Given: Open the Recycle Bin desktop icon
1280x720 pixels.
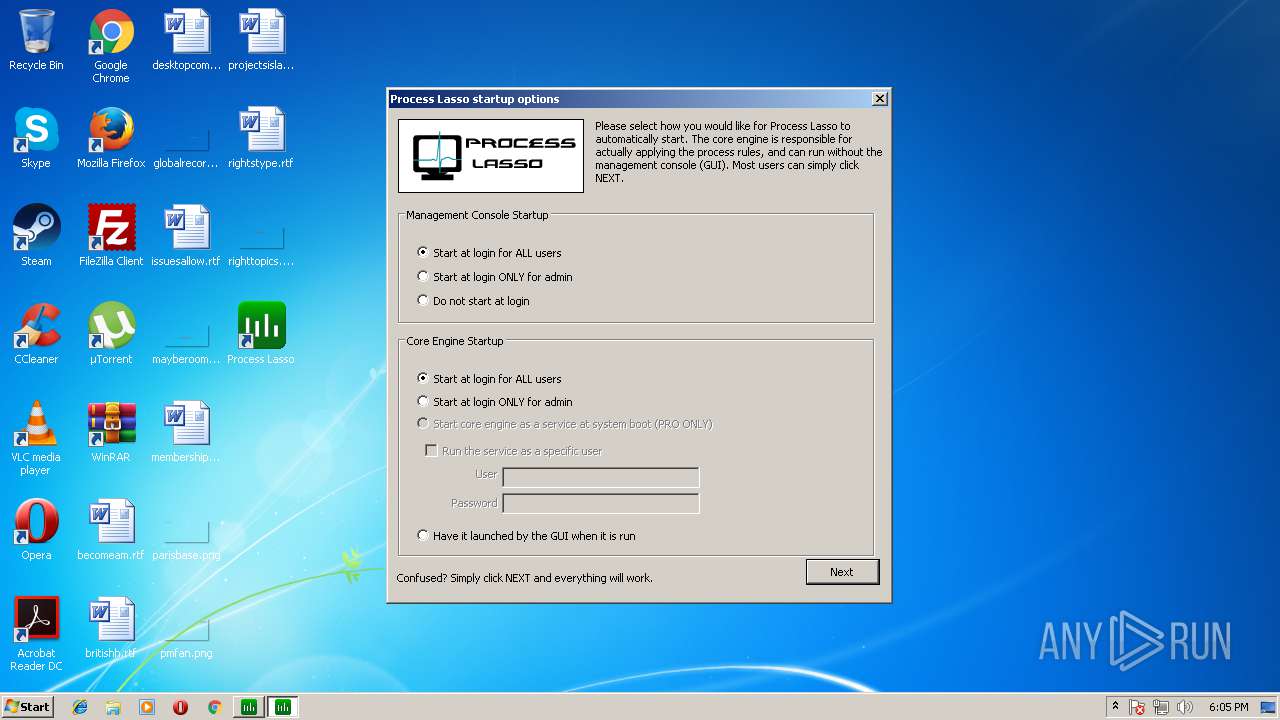Looking at the screenshot, I should pos(36,40).
